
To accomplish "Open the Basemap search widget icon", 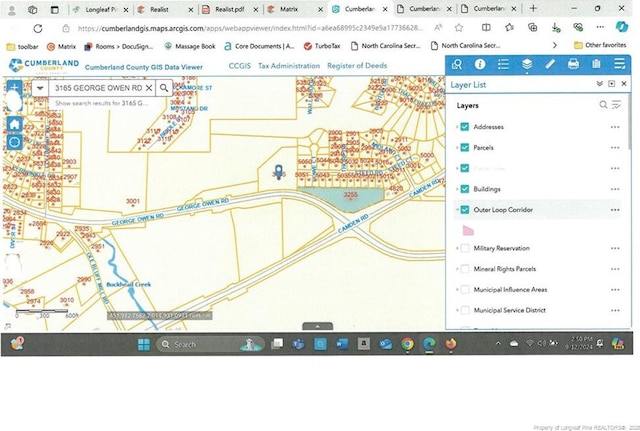I will [456, 64].
